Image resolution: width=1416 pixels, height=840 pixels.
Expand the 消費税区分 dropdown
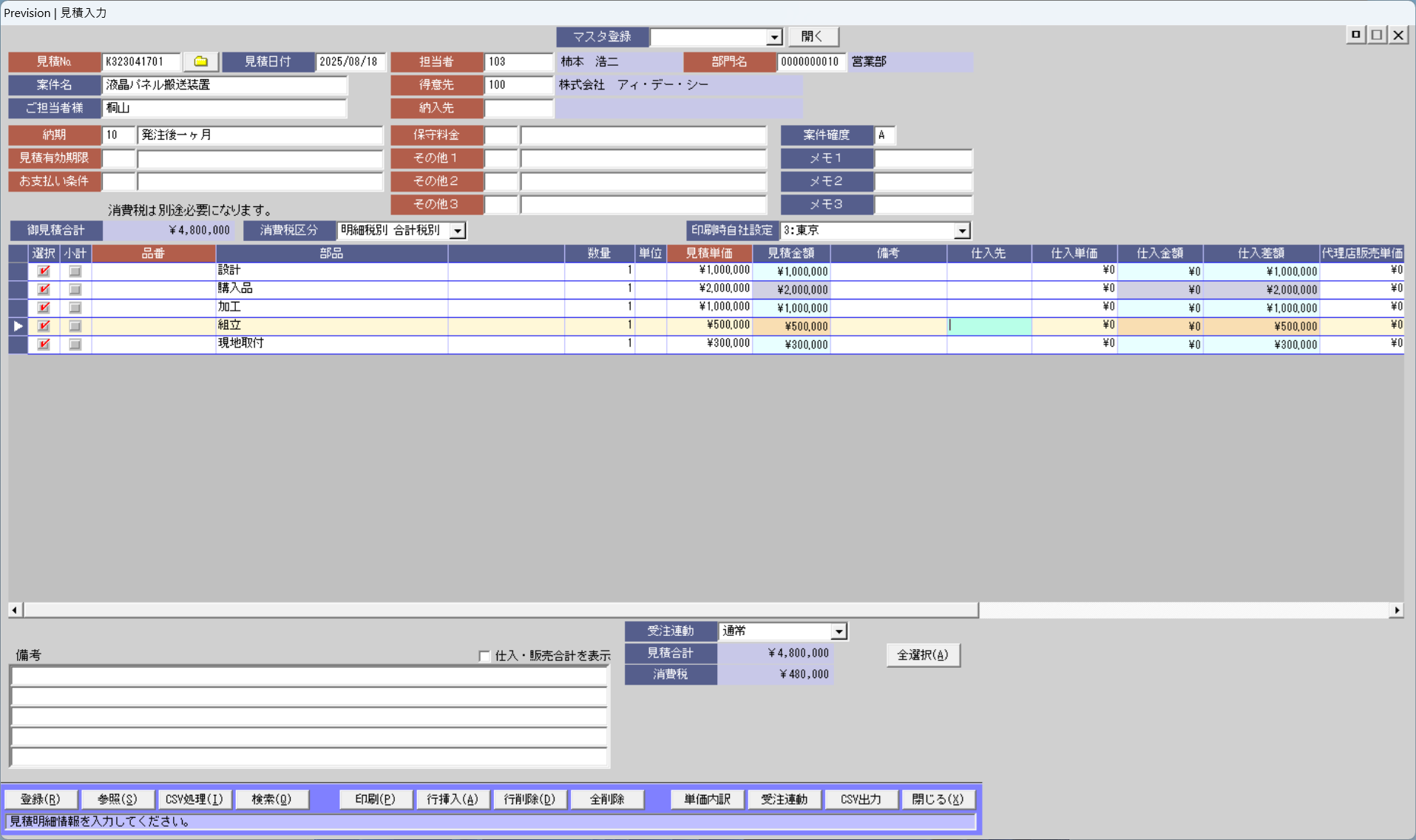pyautogui.click(x=458, y=231)
